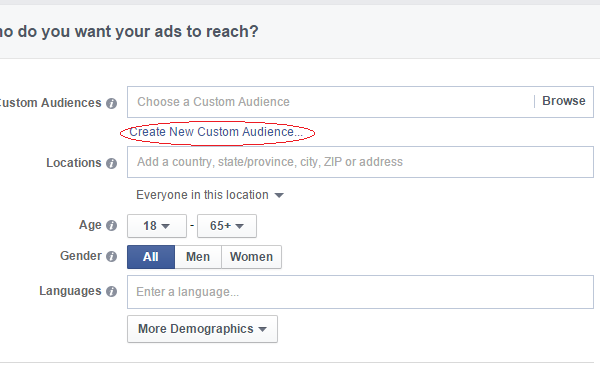Click the Locations label text
This screenshot has height=369, width=600.
point(74,163)
